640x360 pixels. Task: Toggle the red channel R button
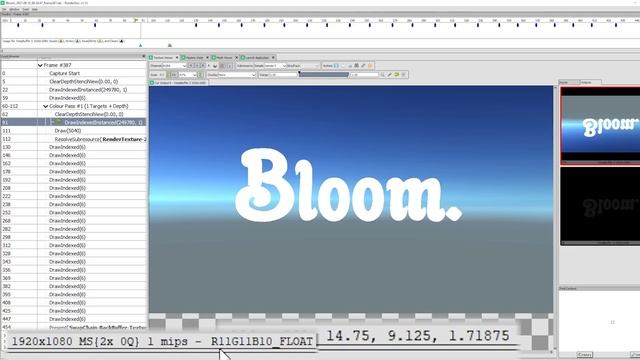191,66
